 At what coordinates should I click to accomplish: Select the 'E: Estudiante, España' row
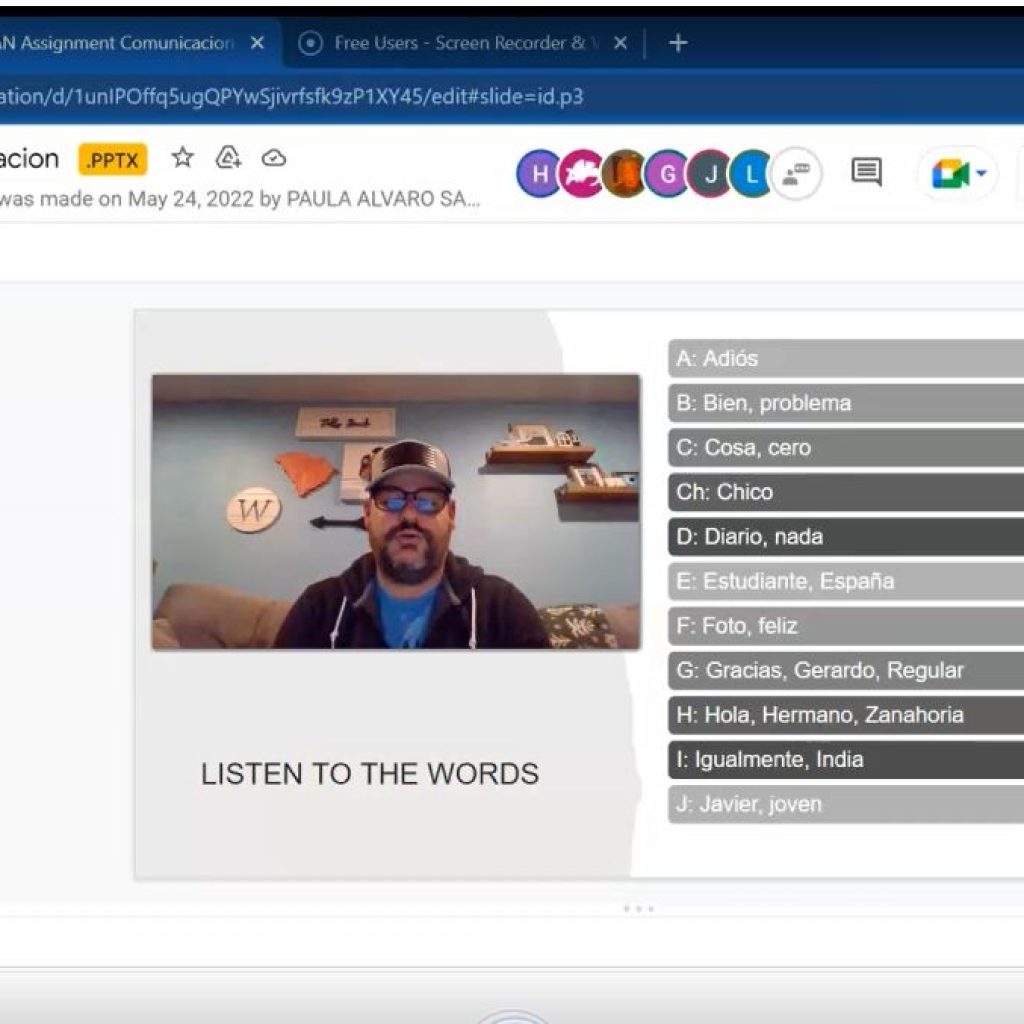846,581
